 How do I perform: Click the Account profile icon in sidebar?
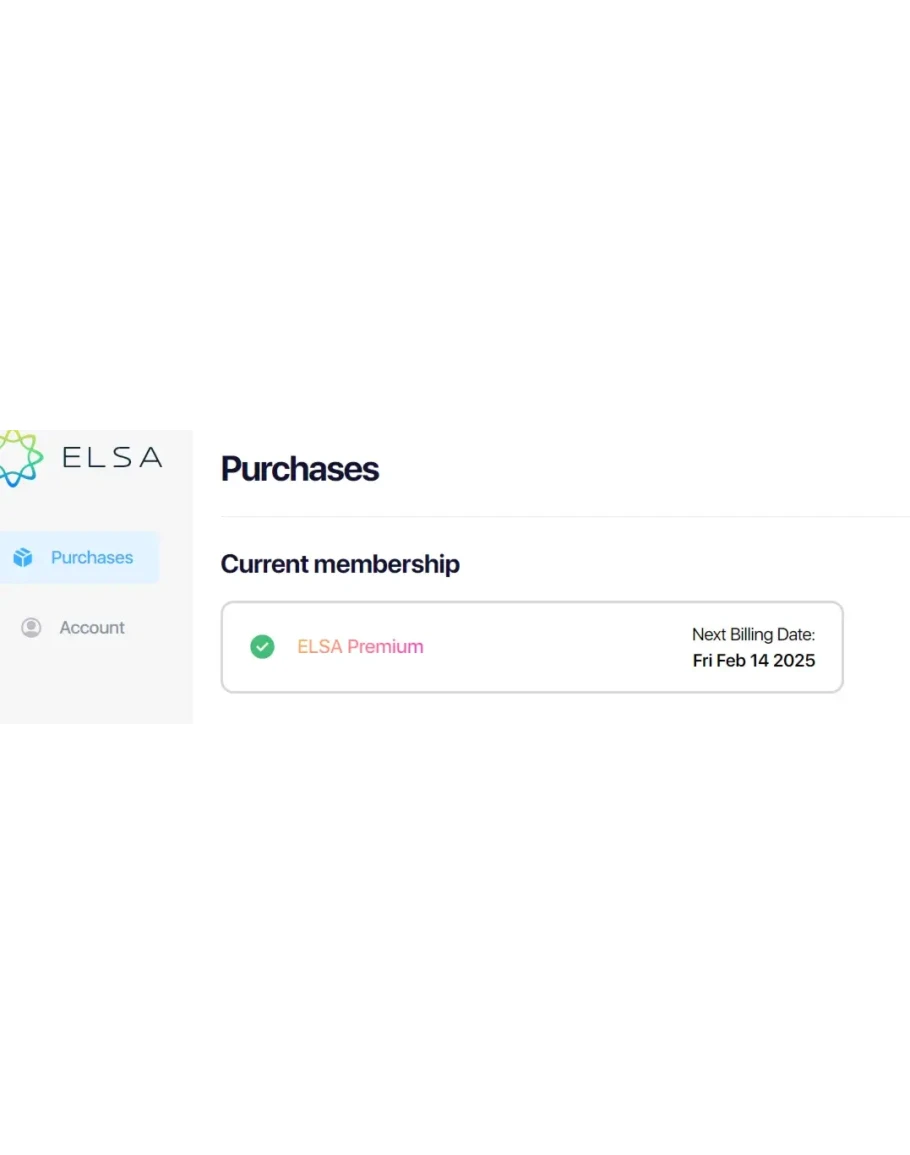31,628
